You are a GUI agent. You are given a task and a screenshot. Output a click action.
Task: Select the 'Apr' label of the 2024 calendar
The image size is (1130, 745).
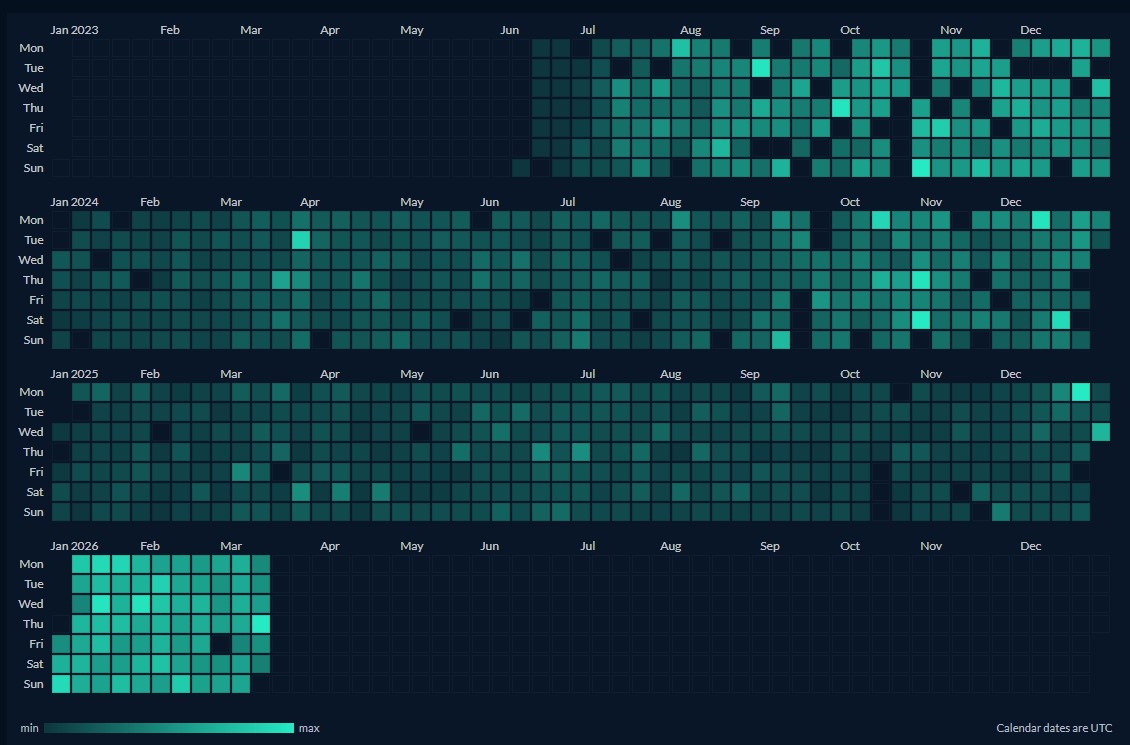click(x=310, y=202)
